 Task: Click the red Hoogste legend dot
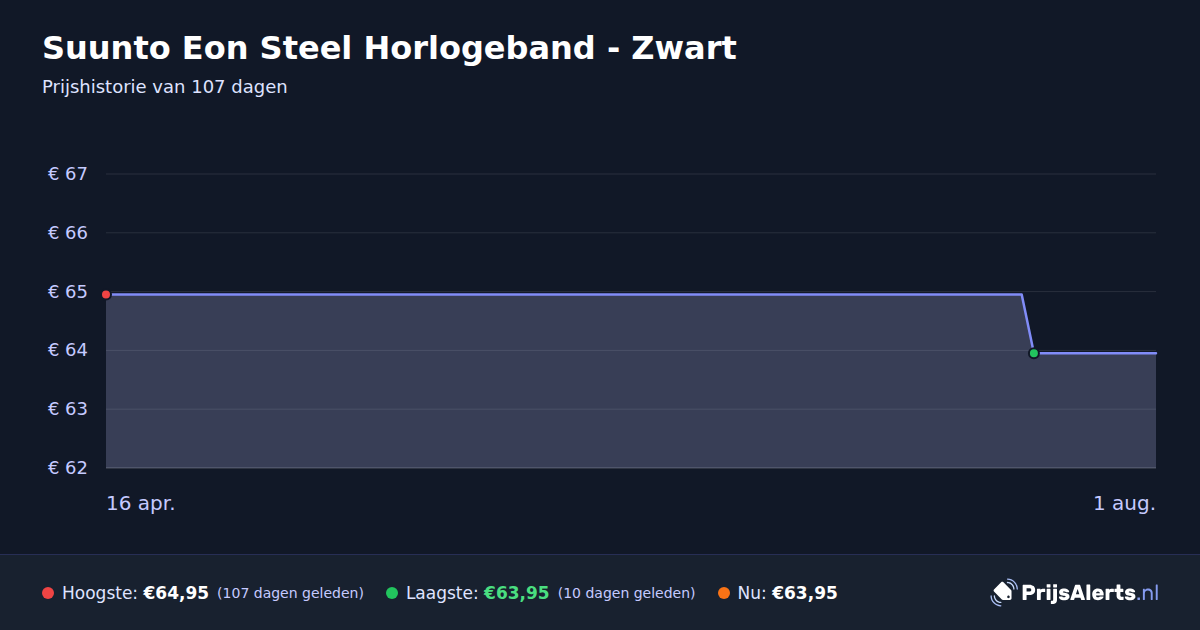coord(48,593)
